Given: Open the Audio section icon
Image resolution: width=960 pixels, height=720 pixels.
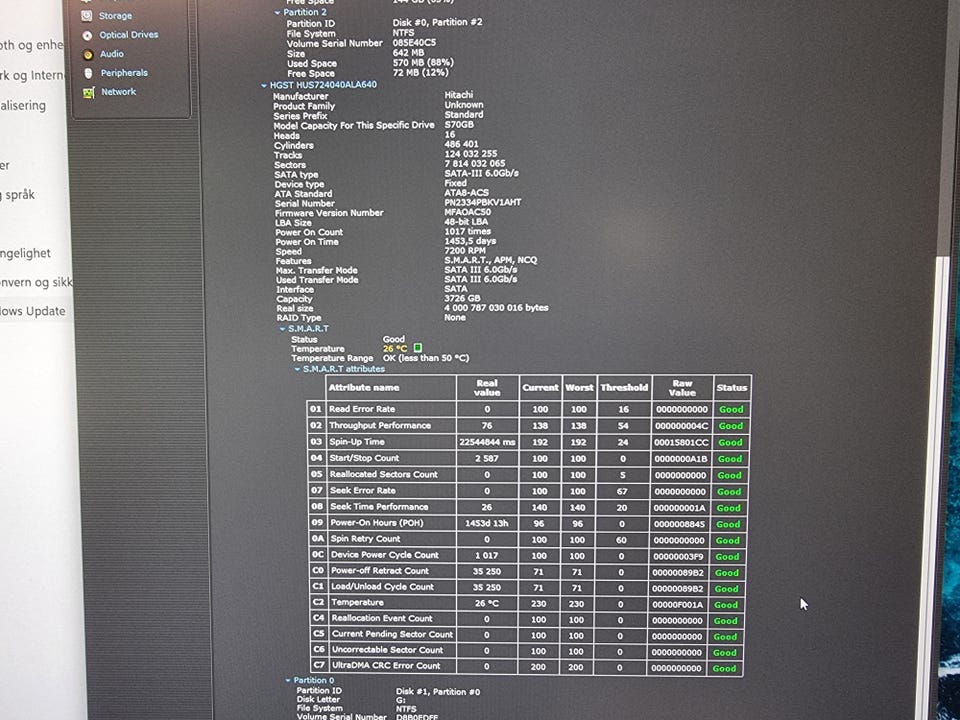Looking at the screenshot, I should [x=88, y=54].
